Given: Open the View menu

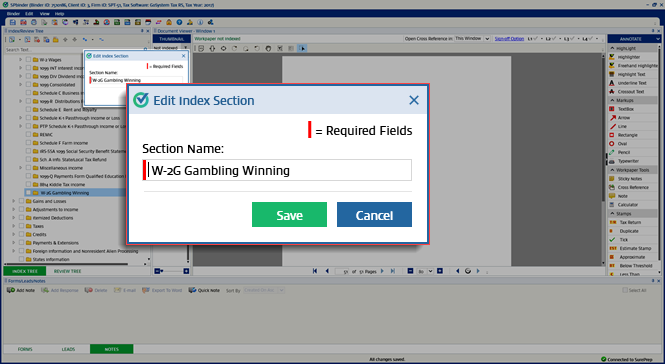Looking at the screenshot, I should coord(45,14).
